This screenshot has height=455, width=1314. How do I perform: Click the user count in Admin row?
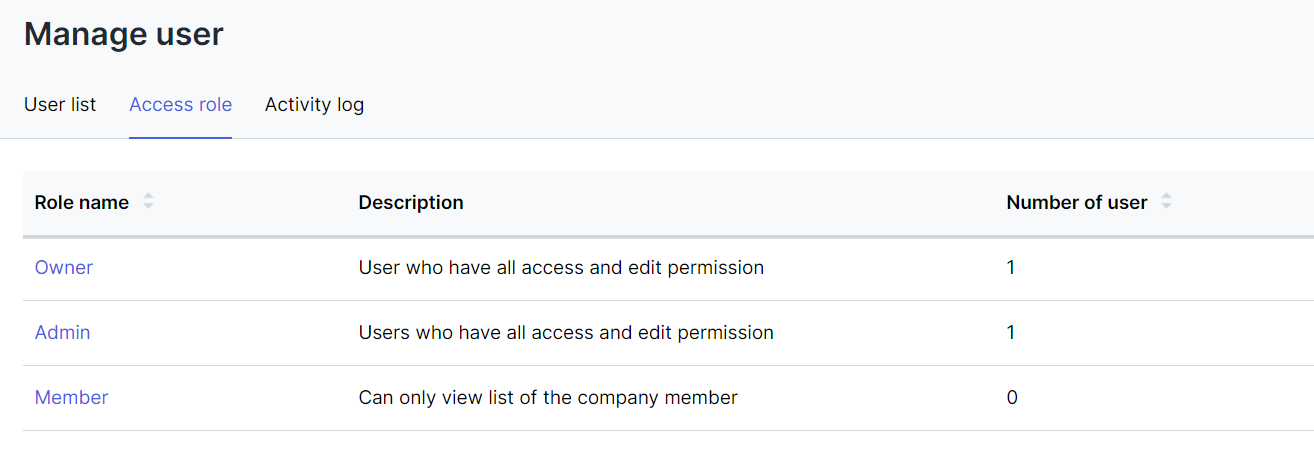(1011, 333)
